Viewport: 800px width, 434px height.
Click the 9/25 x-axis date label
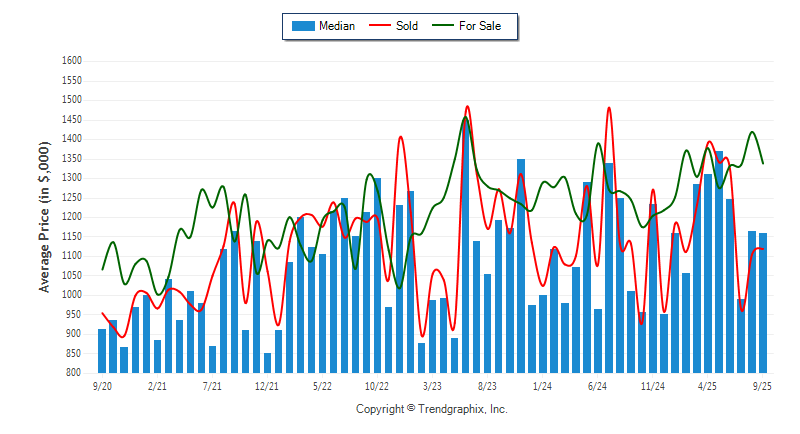click(762, 384)
